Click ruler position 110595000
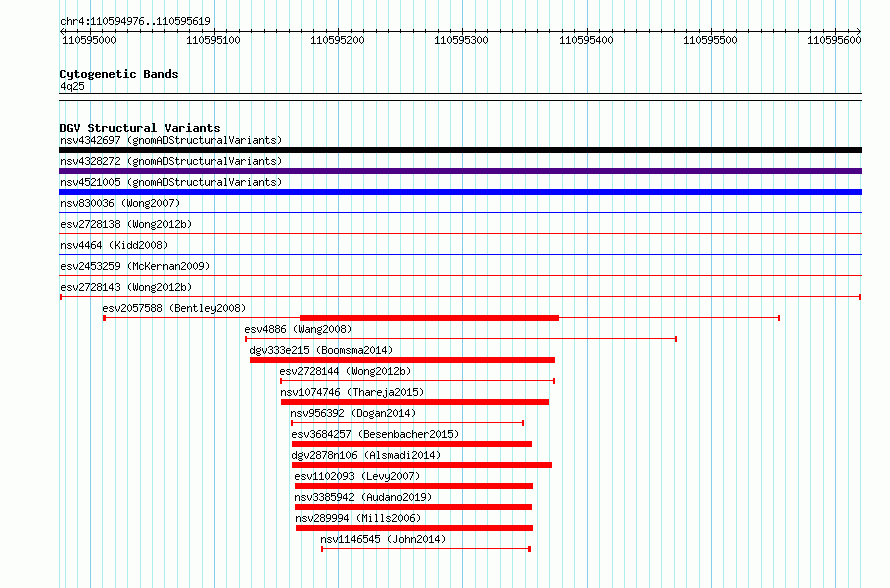Image resolution: width=890 pixels, height=588 pixels. [89, 40]
